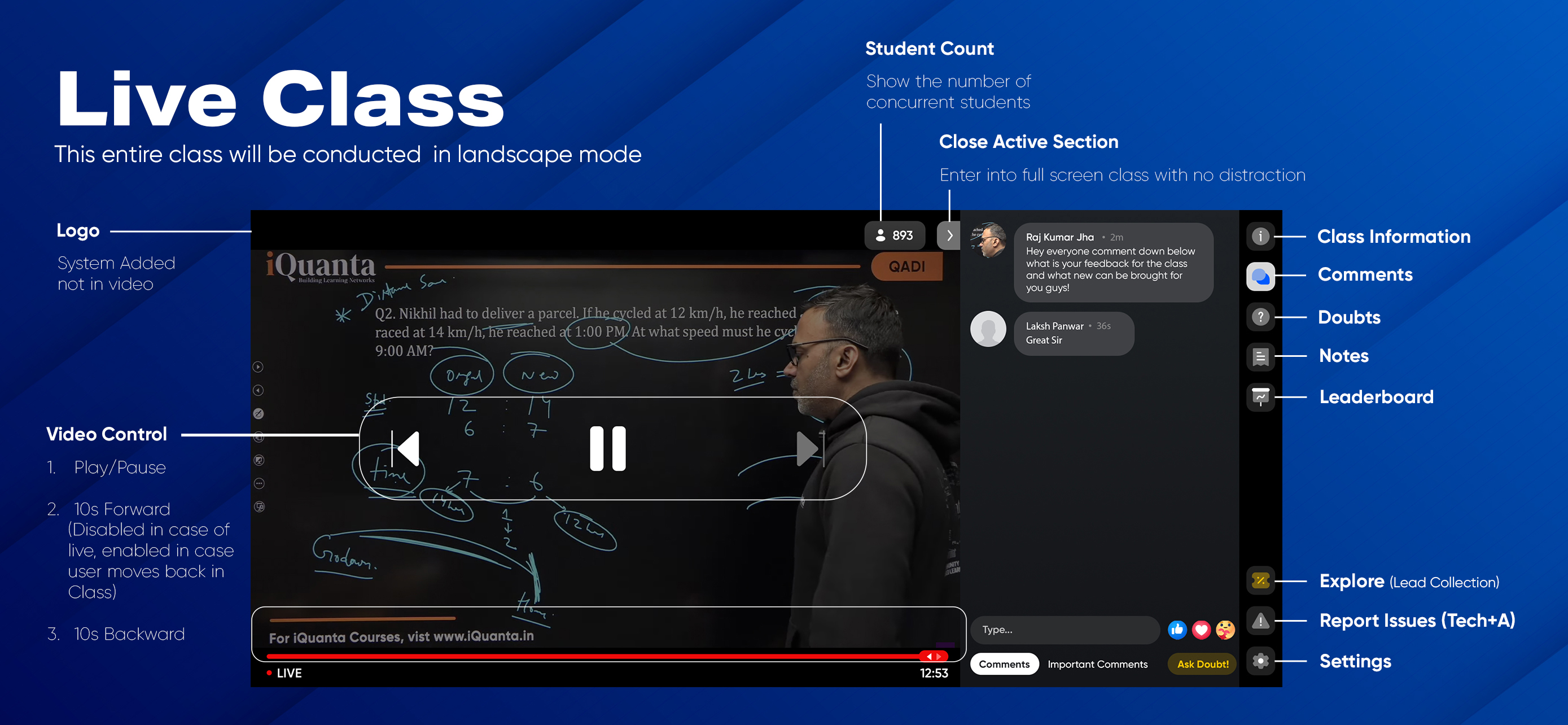The width and height of the screenshot is (1568, 725).
Task: Open the Doubts question-mark icon
Action: [1260, 317]
